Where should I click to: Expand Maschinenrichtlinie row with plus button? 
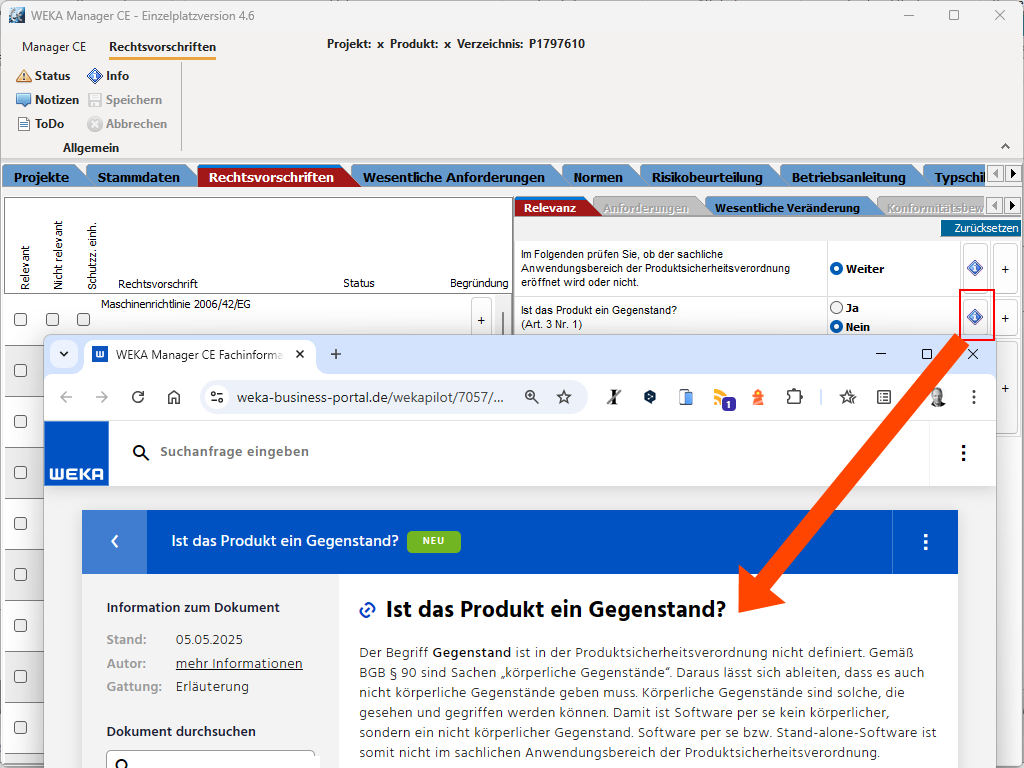(x=481, y=320)
